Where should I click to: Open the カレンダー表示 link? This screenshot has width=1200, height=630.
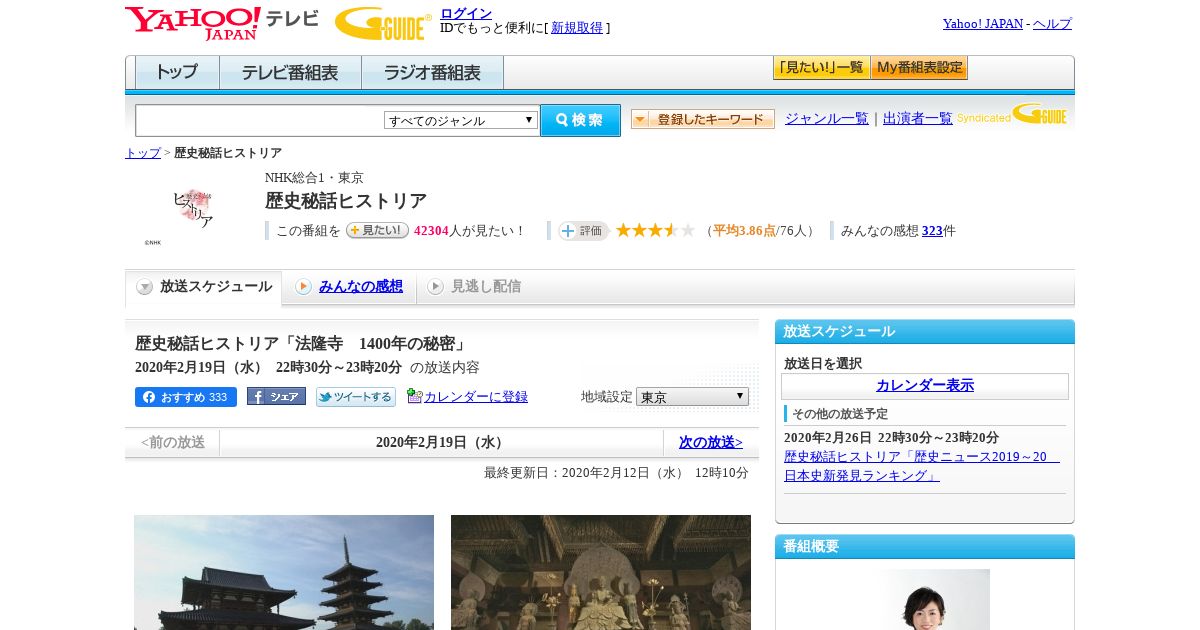click(x=925, y=386)
